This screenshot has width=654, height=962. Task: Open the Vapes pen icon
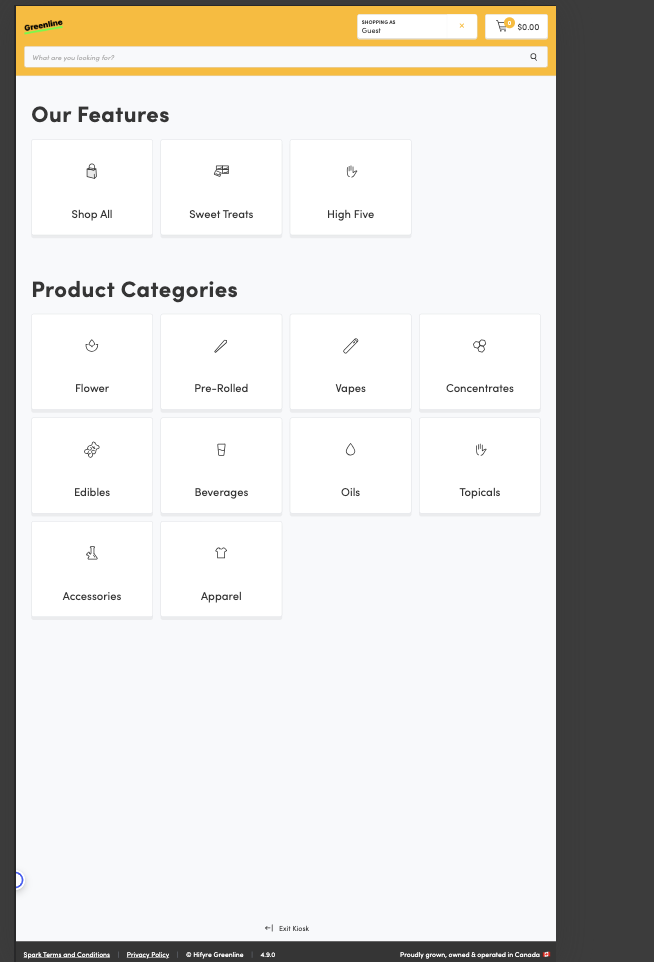point(351,346)
